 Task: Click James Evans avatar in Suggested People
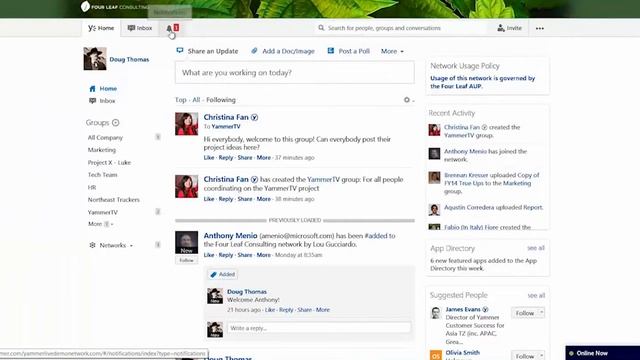click(436, 313)
